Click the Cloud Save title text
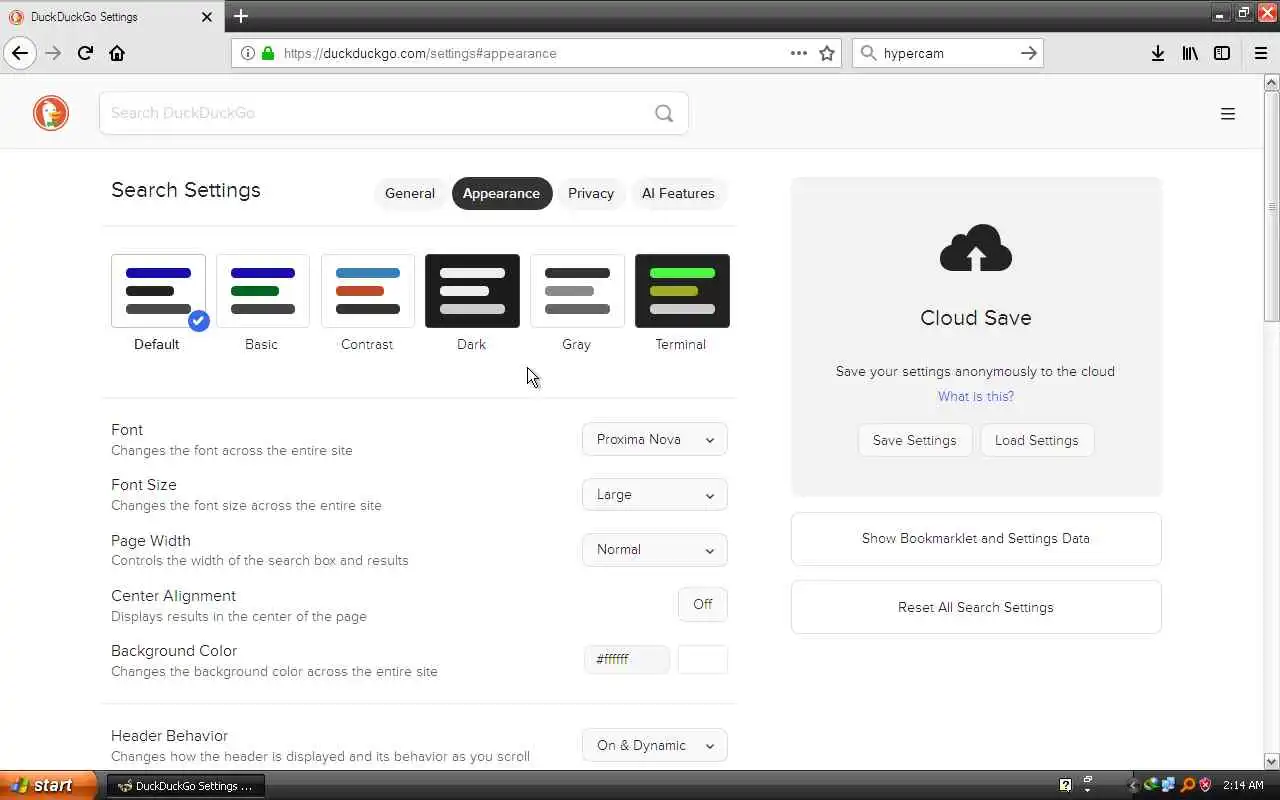The height and width of the screenshot is (800, 1280). point(976,318)
